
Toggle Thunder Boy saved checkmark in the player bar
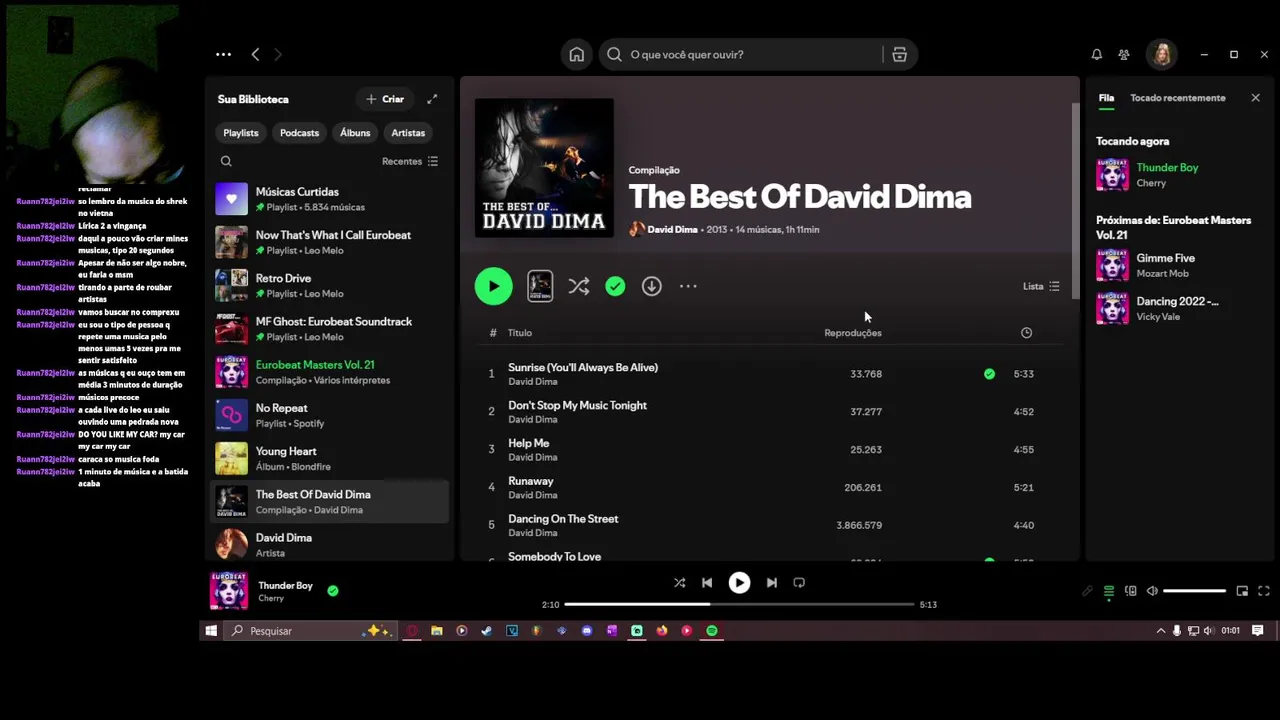tap(333, 591)
